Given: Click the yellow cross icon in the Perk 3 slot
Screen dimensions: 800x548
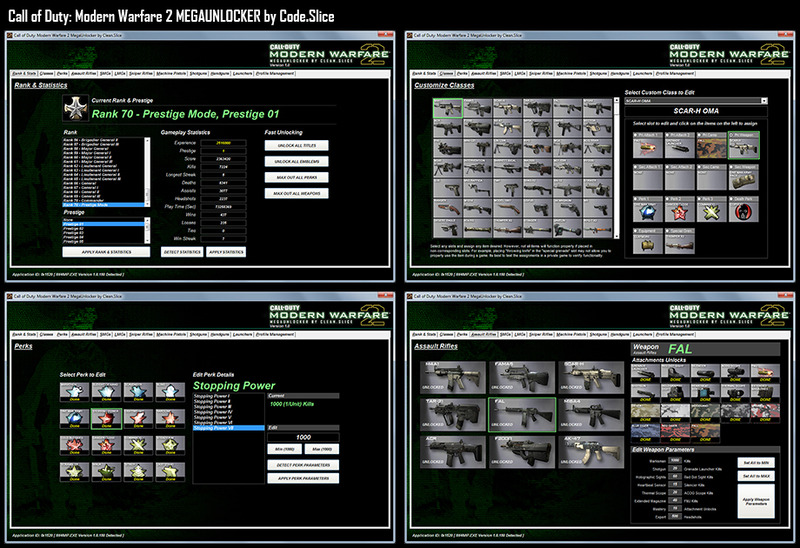Looking at the screenshot, I should click(x=711, y=211).
